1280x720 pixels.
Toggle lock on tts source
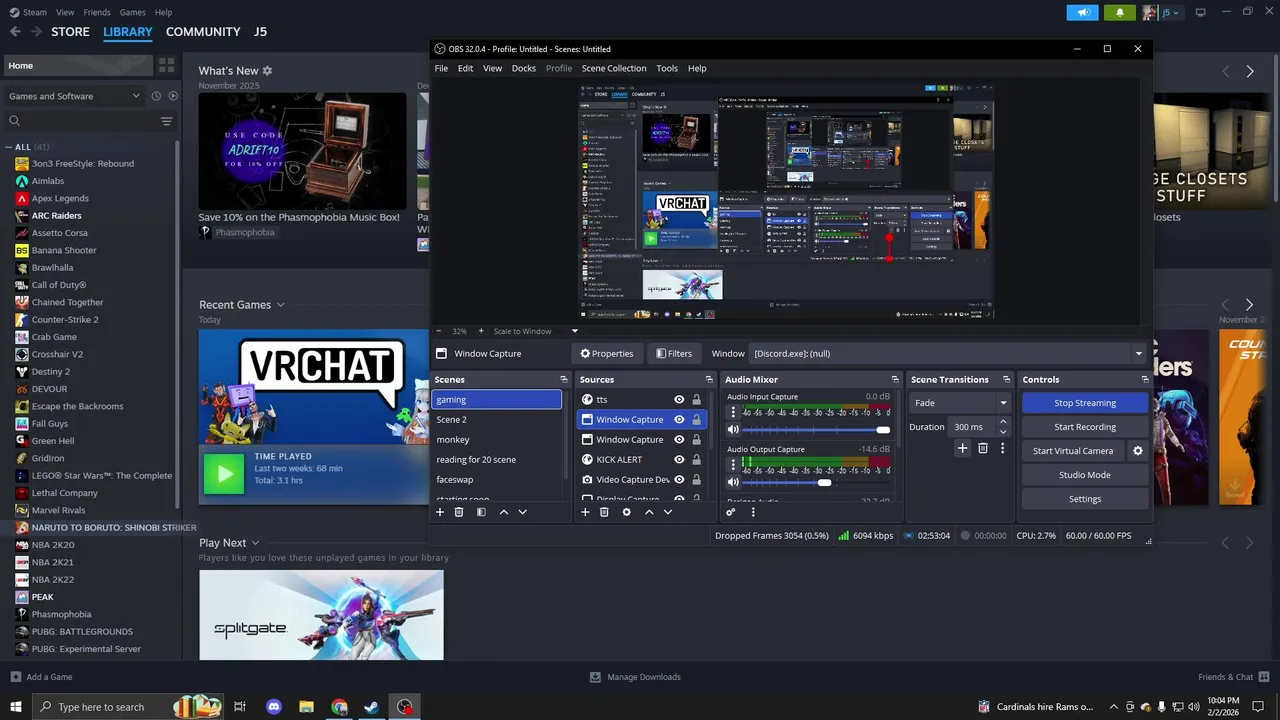pos(696,400)
